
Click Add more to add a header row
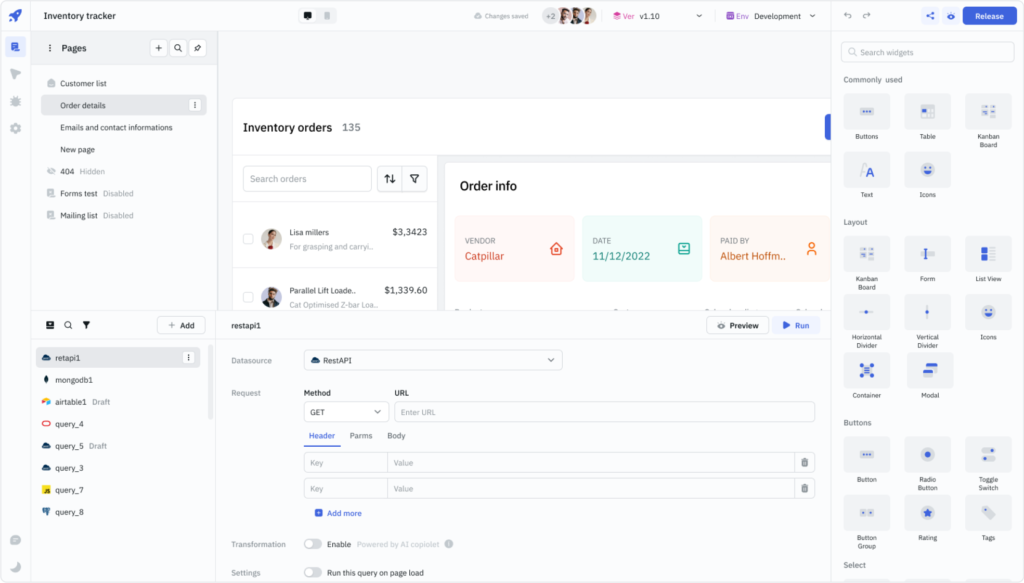[336, 513]
